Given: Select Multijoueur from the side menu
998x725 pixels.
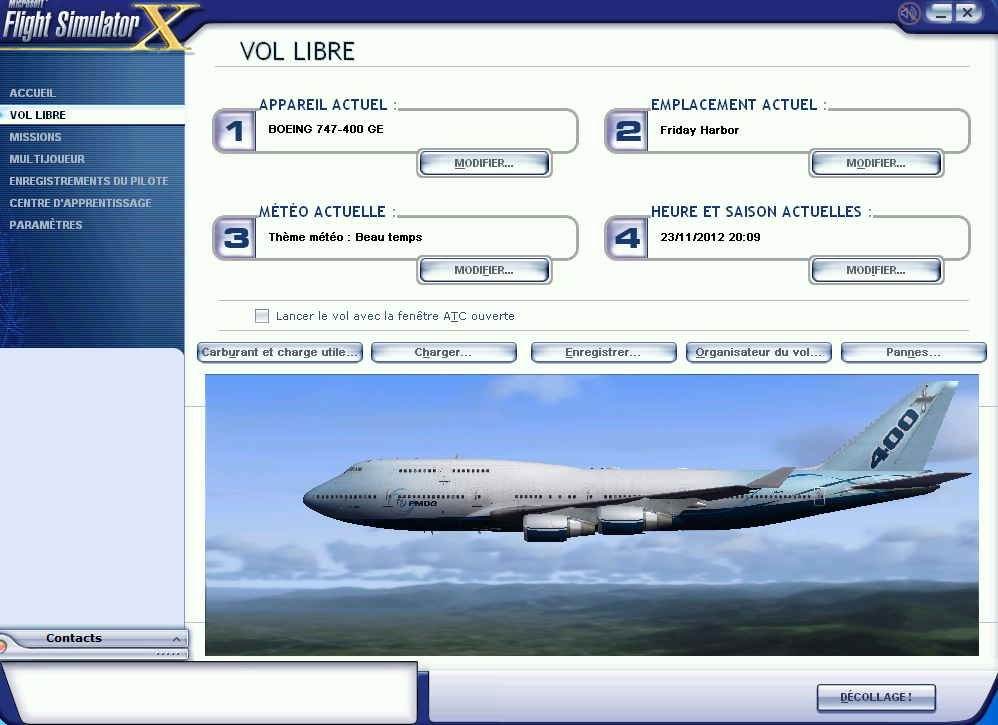Looking at the screenshot, I should click(x=47, y=159).
